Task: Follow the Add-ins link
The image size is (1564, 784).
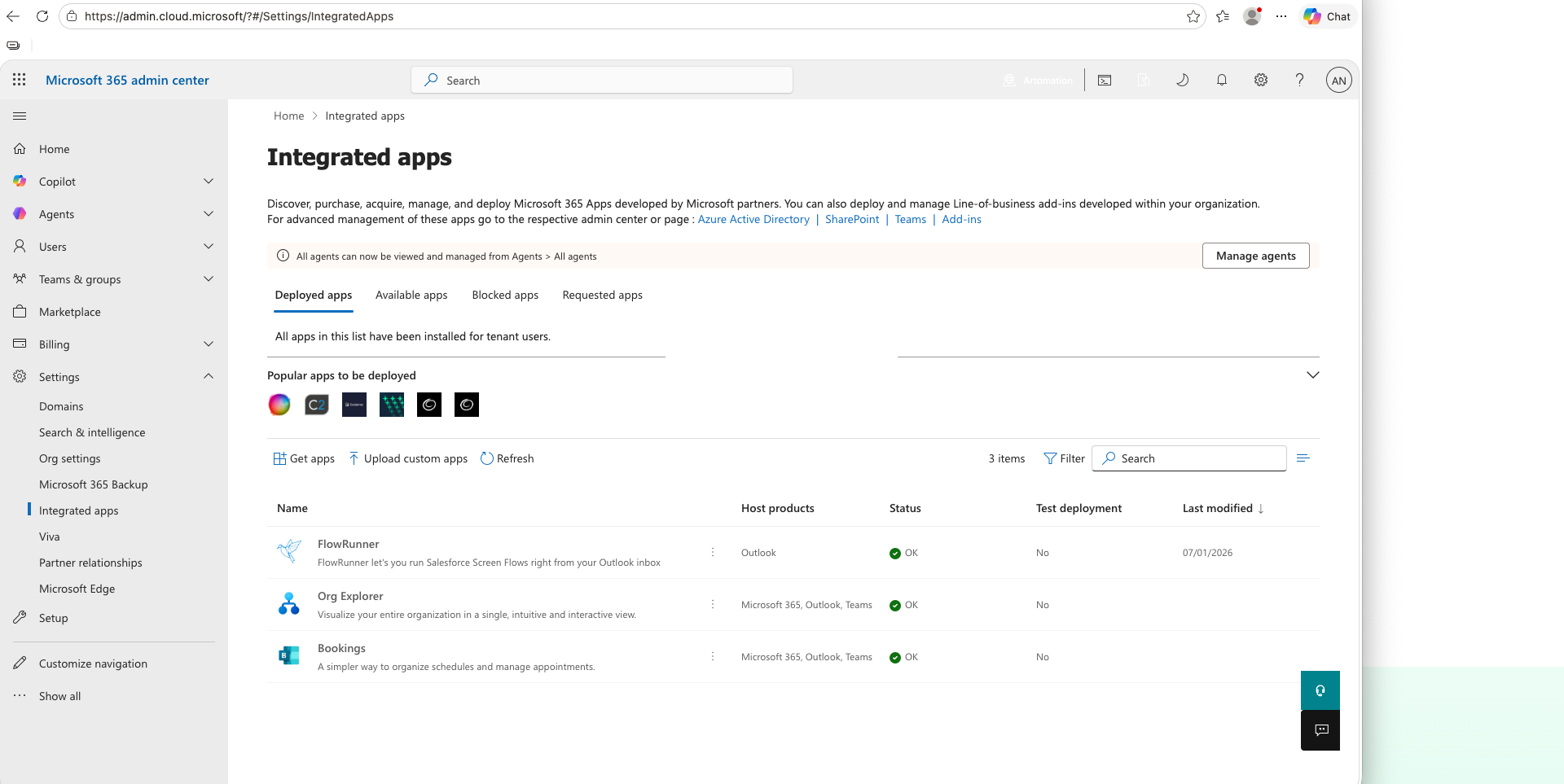Action: click(961, 219)
